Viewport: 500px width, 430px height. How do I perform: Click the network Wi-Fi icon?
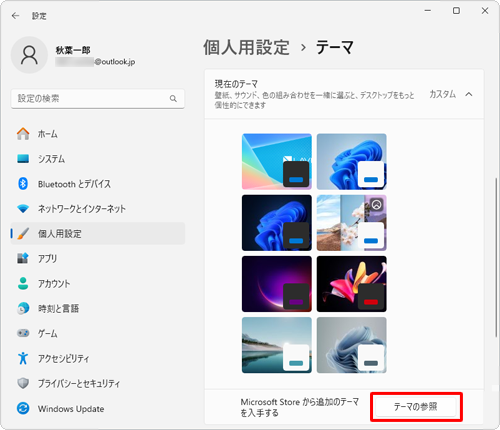23,209
